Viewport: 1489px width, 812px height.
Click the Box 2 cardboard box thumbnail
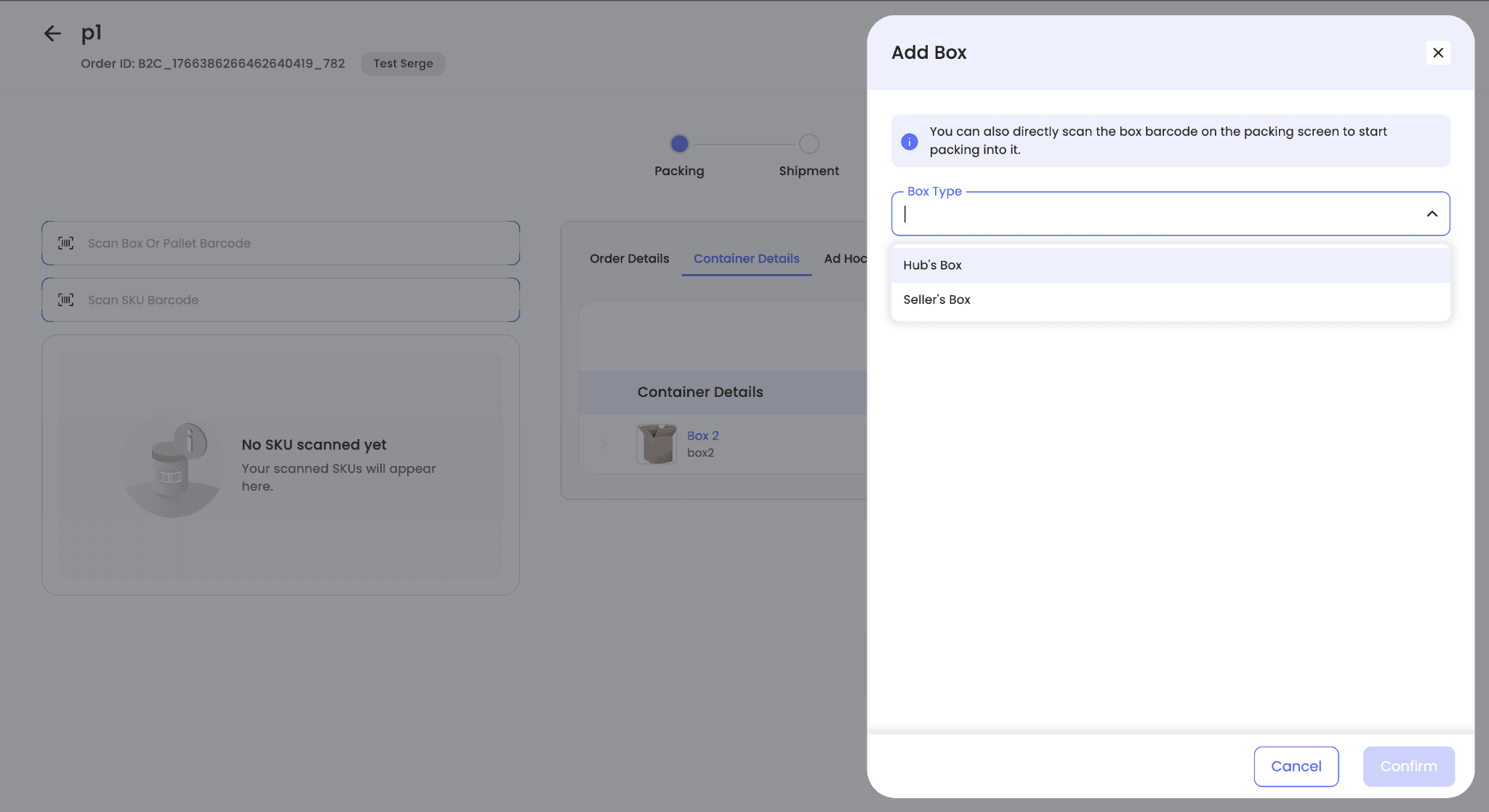tap(657, 444)
